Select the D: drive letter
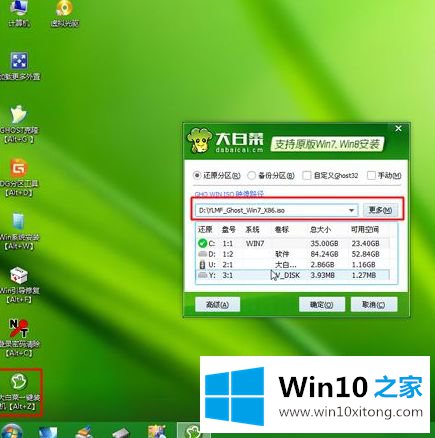The height and width of the screenshot is (438, 435). tap(212, 254)
